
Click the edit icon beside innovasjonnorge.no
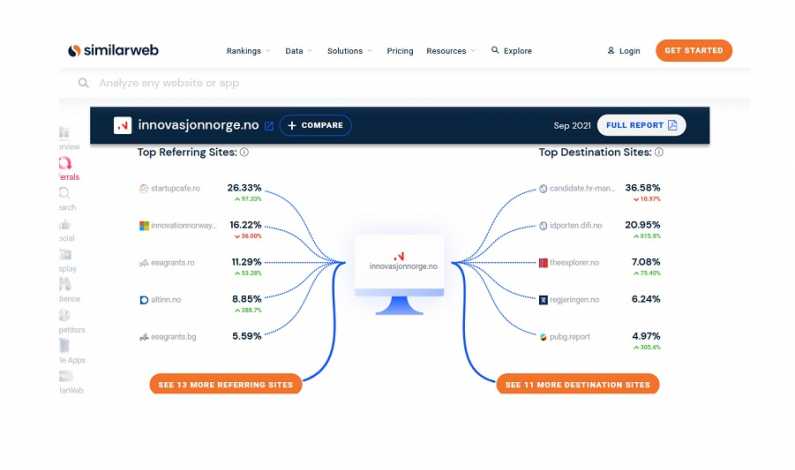pos(268,126)
